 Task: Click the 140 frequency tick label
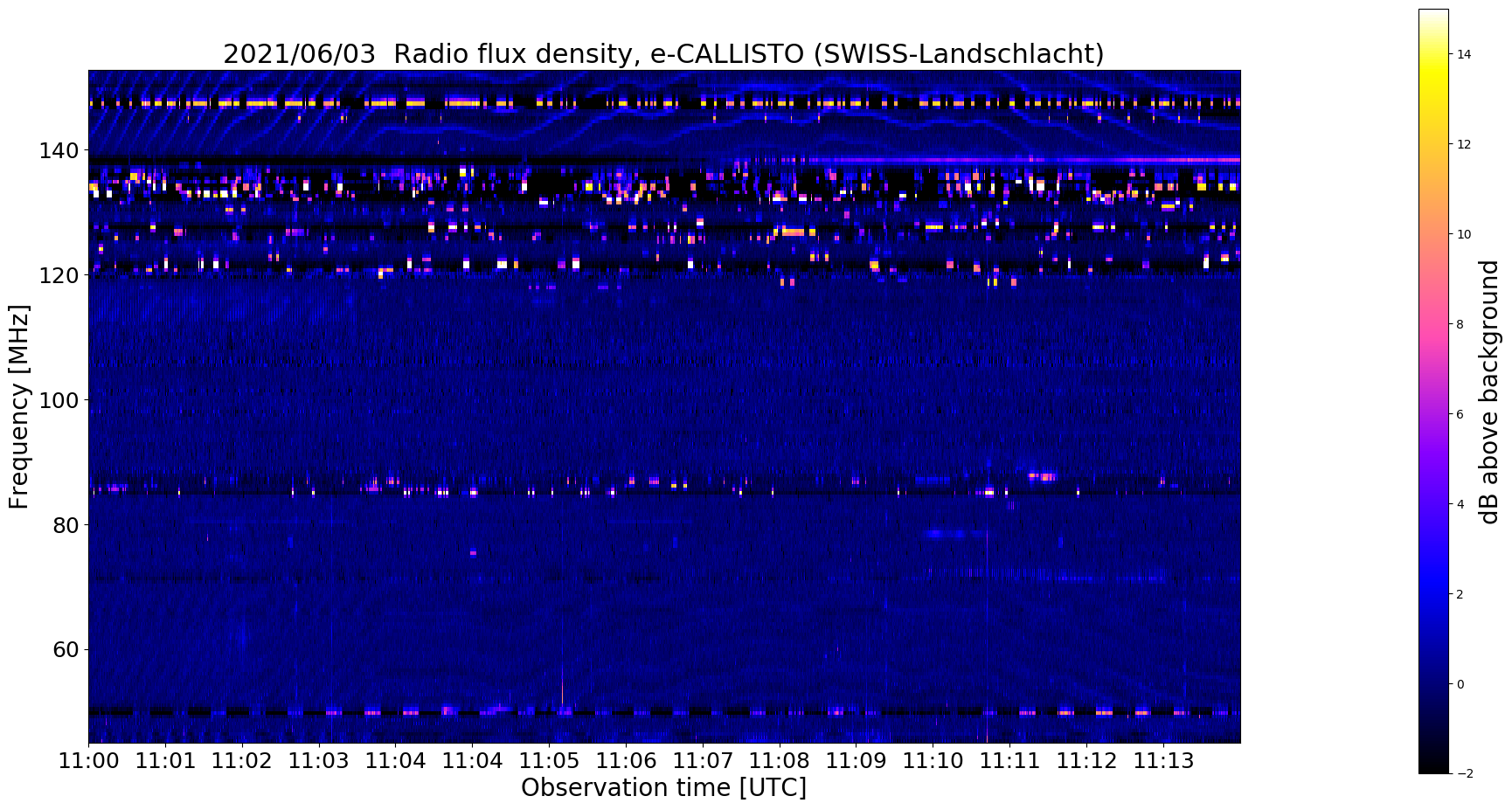click(x=59, y=151)
